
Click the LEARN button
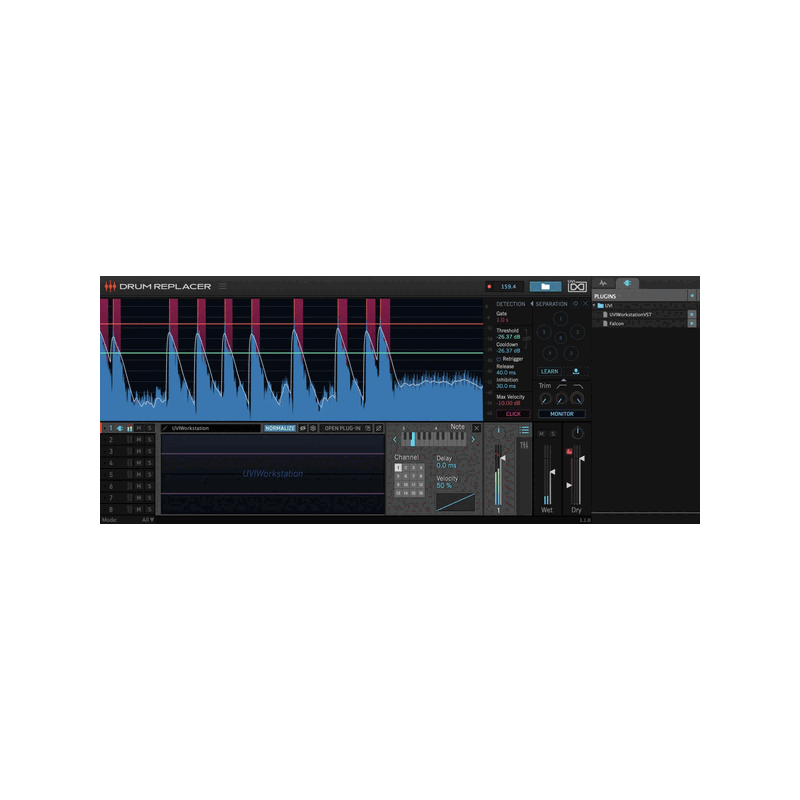(549, 371)
